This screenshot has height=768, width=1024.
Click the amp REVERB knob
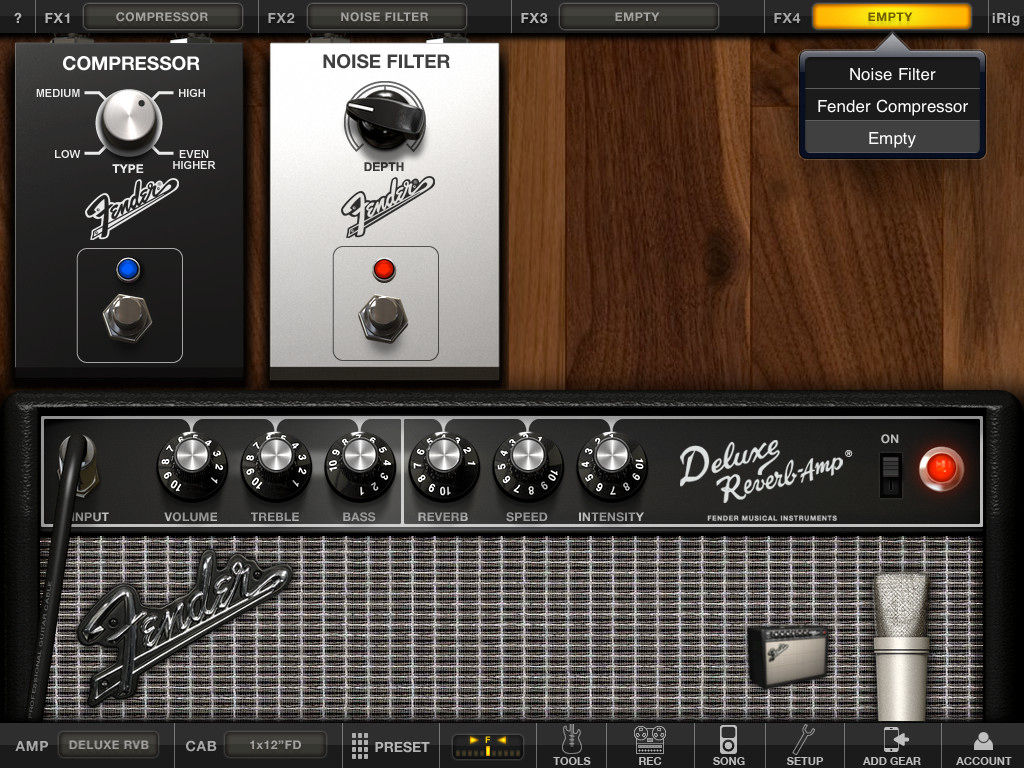coord(443,465)
